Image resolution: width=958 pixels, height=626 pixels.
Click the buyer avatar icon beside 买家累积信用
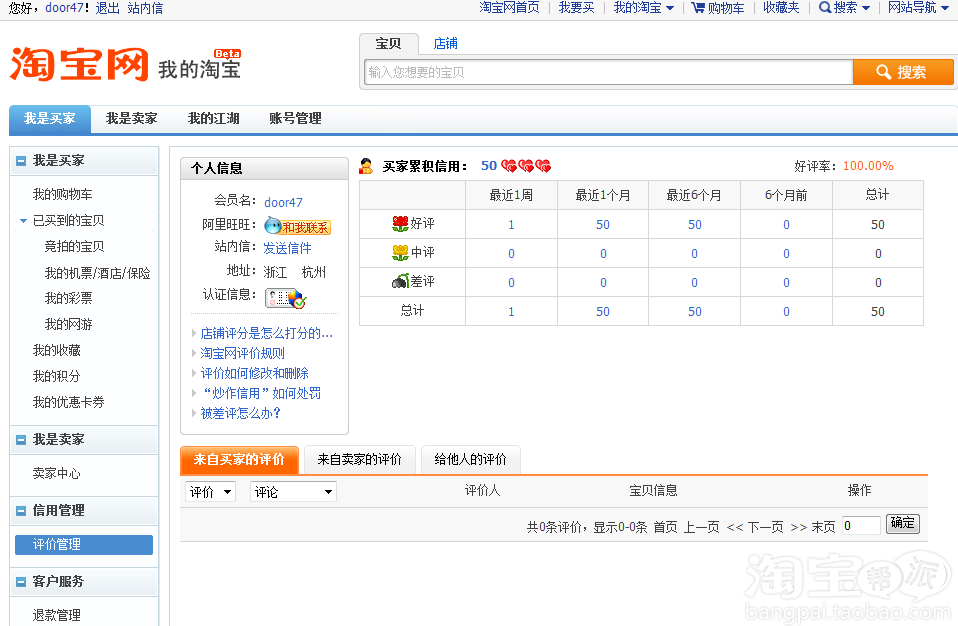click(x=366, y=166)
